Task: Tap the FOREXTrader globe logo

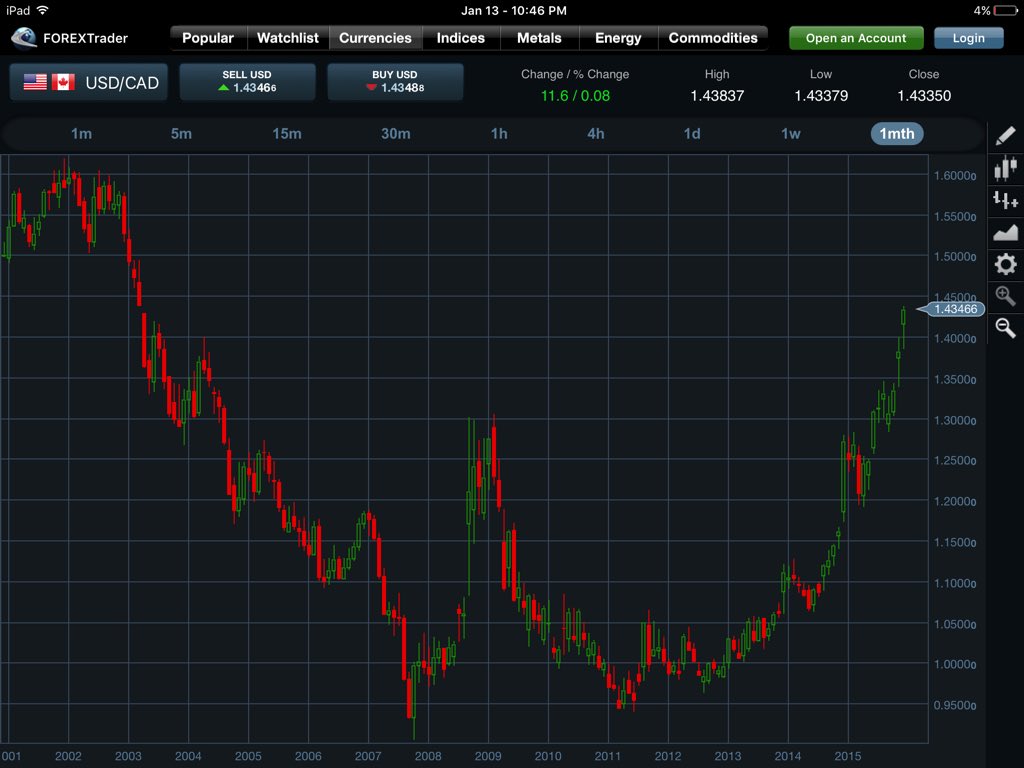Action: [24, 38]
